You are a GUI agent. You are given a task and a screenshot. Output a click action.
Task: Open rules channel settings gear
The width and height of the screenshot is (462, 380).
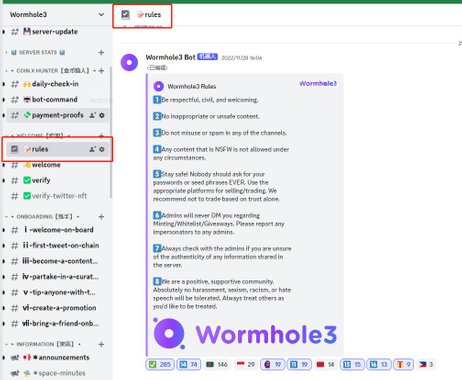(x=102, y=149)
